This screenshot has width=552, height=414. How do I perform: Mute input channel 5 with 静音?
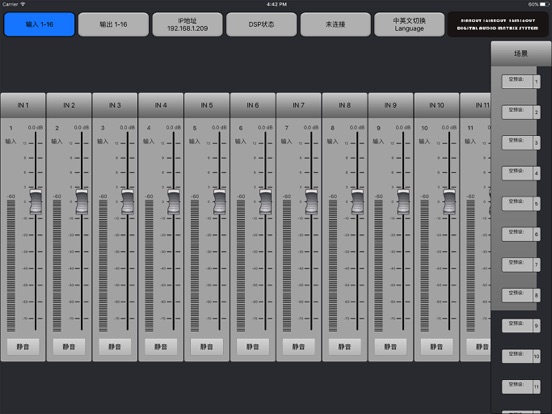point(207,347)
